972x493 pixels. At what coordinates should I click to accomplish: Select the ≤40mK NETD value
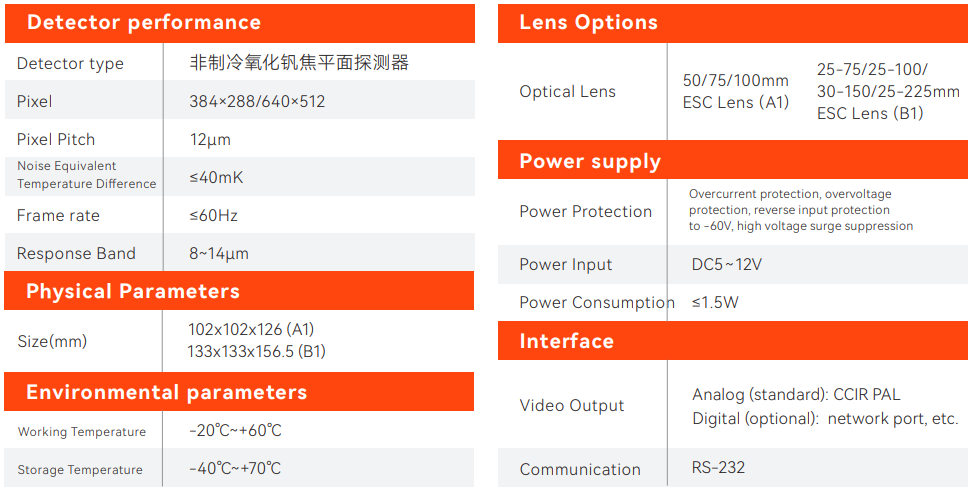pyautogui.click(x=216, y=178)
